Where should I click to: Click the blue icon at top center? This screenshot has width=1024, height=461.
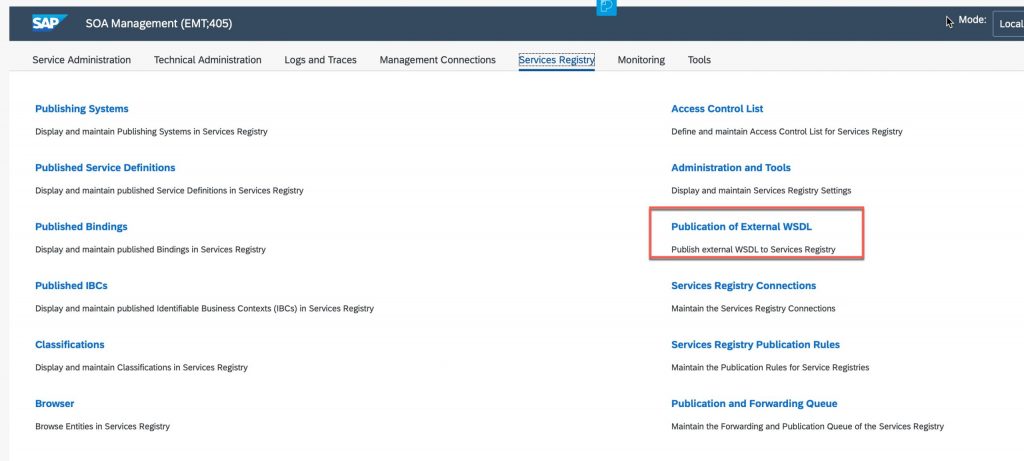pos(607,7)
